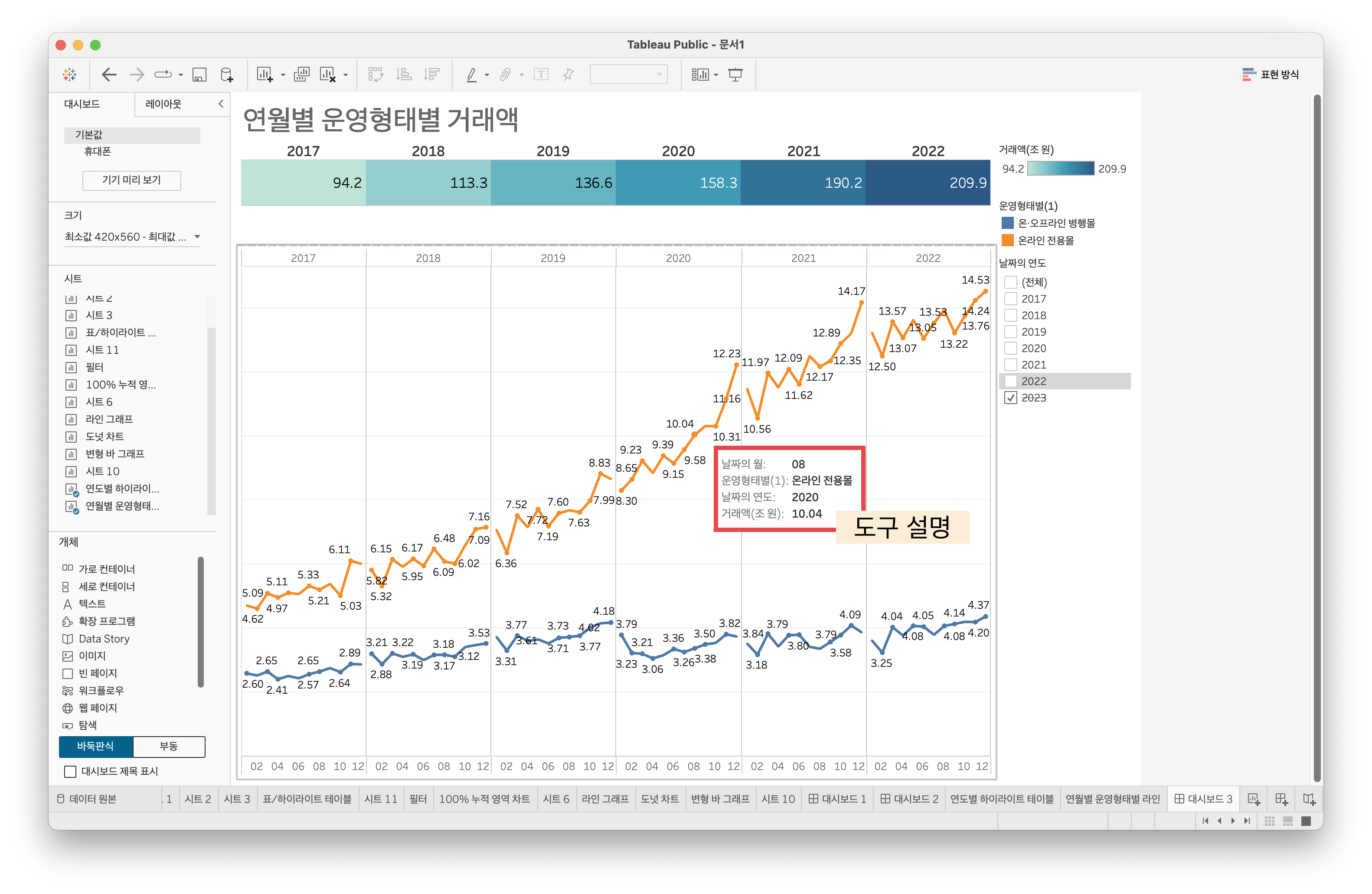This screenshot has height=894, width=1372.
Task: Open the 대시보드 2 sheet tab
Action: coord(909,799)
